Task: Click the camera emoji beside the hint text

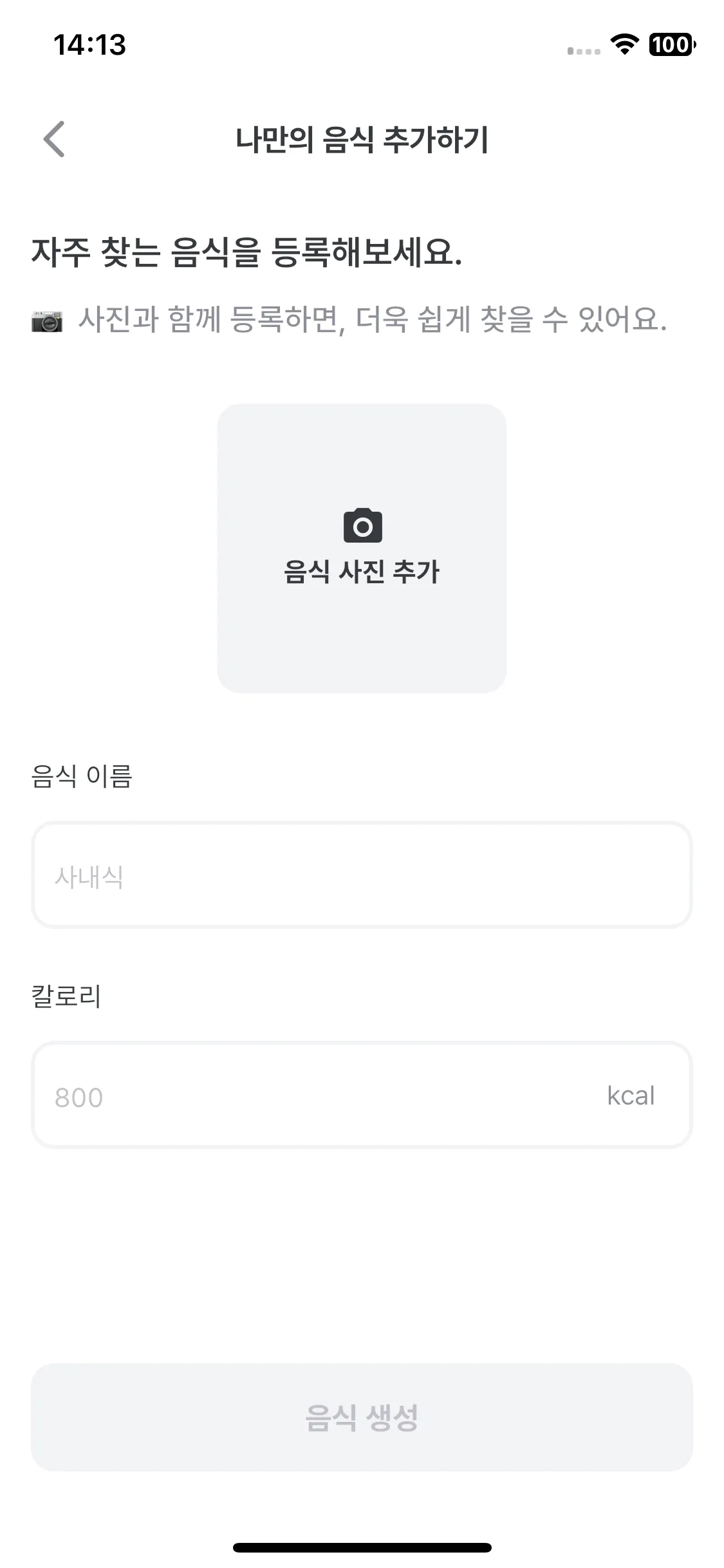Action: pos(47,320)
